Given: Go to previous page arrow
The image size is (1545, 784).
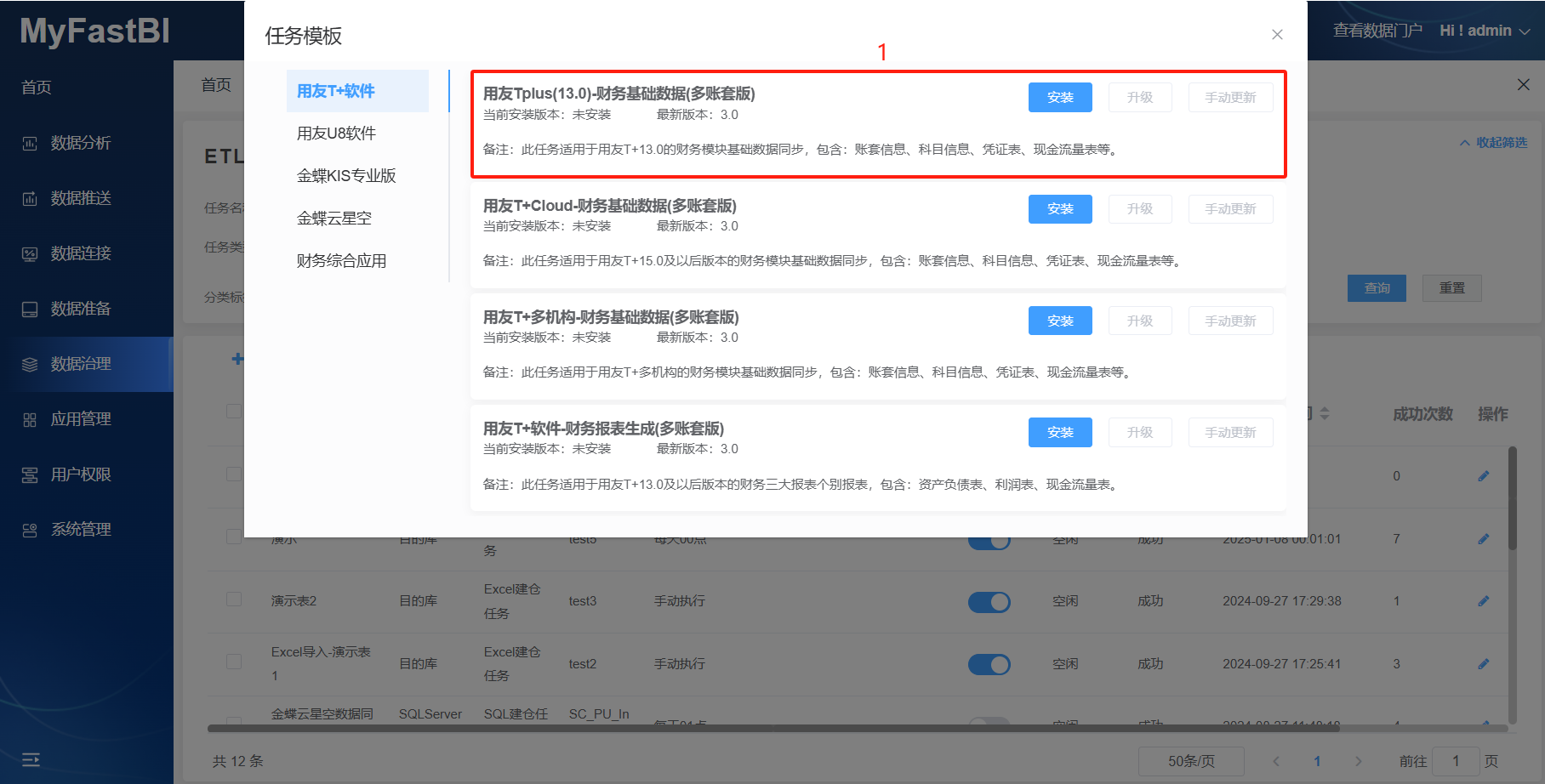Looking at the screenshot, I should click(1276, 761).
